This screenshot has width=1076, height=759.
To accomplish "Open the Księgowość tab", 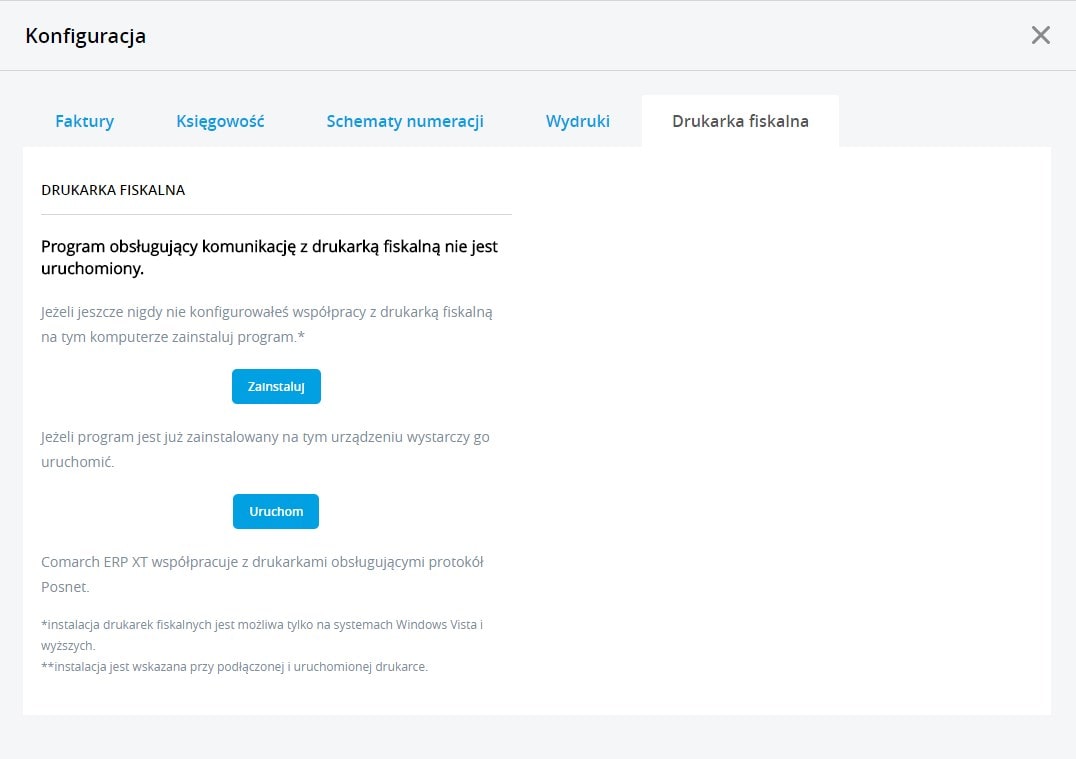I will point(220,121).
